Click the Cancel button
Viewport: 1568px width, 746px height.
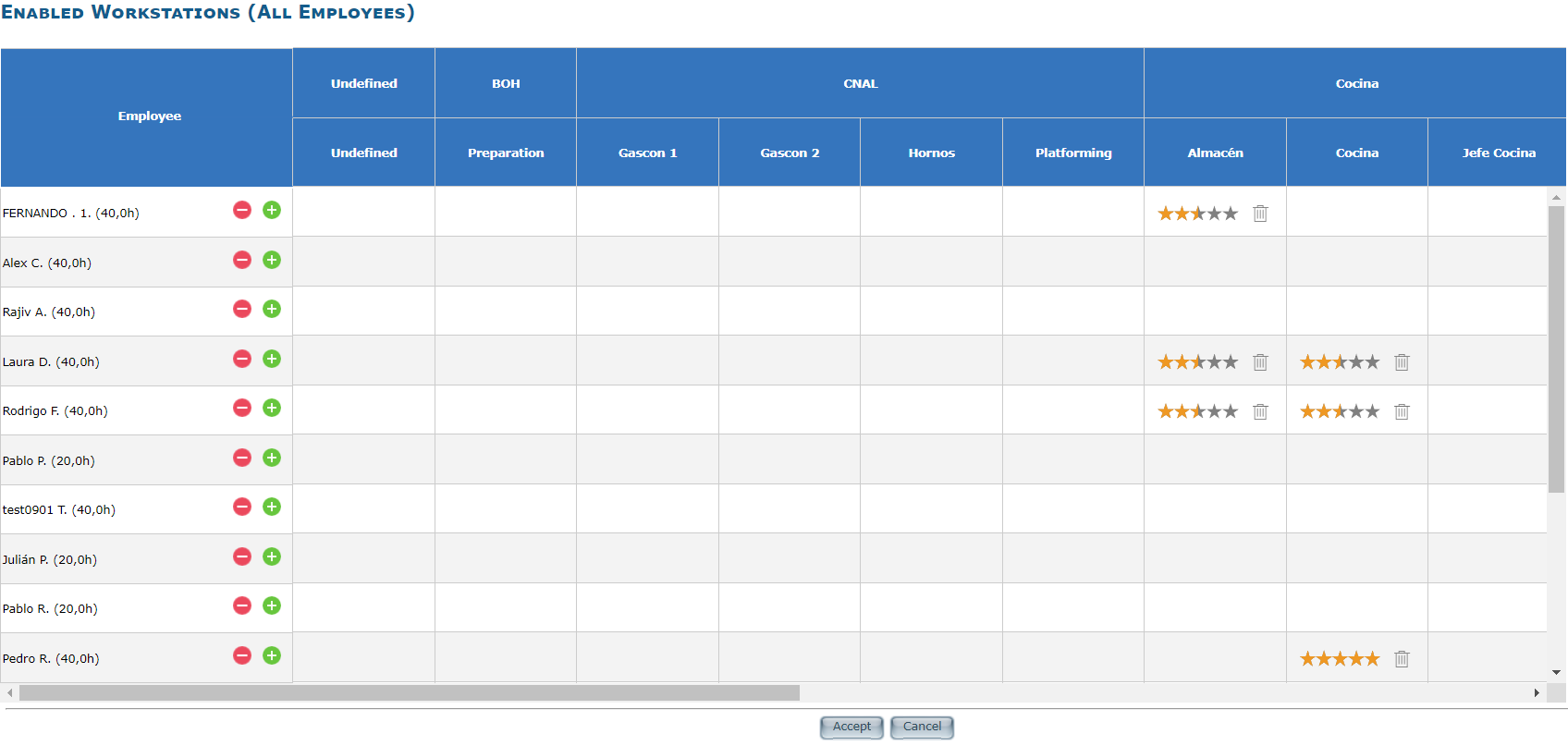tap(922, 727)
